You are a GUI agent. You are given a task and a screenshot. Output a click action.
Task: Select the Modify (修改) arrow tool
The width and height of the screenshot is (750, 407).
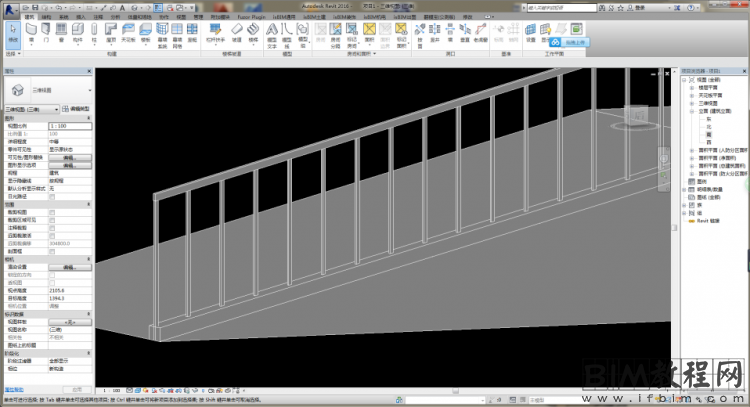pyautogui.click(x=13, y=33)
